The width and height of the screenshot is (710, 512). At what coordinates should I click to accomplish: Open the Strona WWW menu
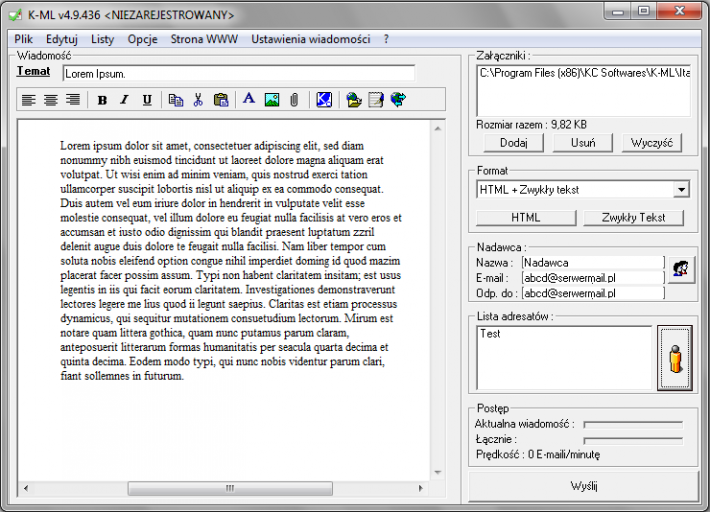(204, 39)
